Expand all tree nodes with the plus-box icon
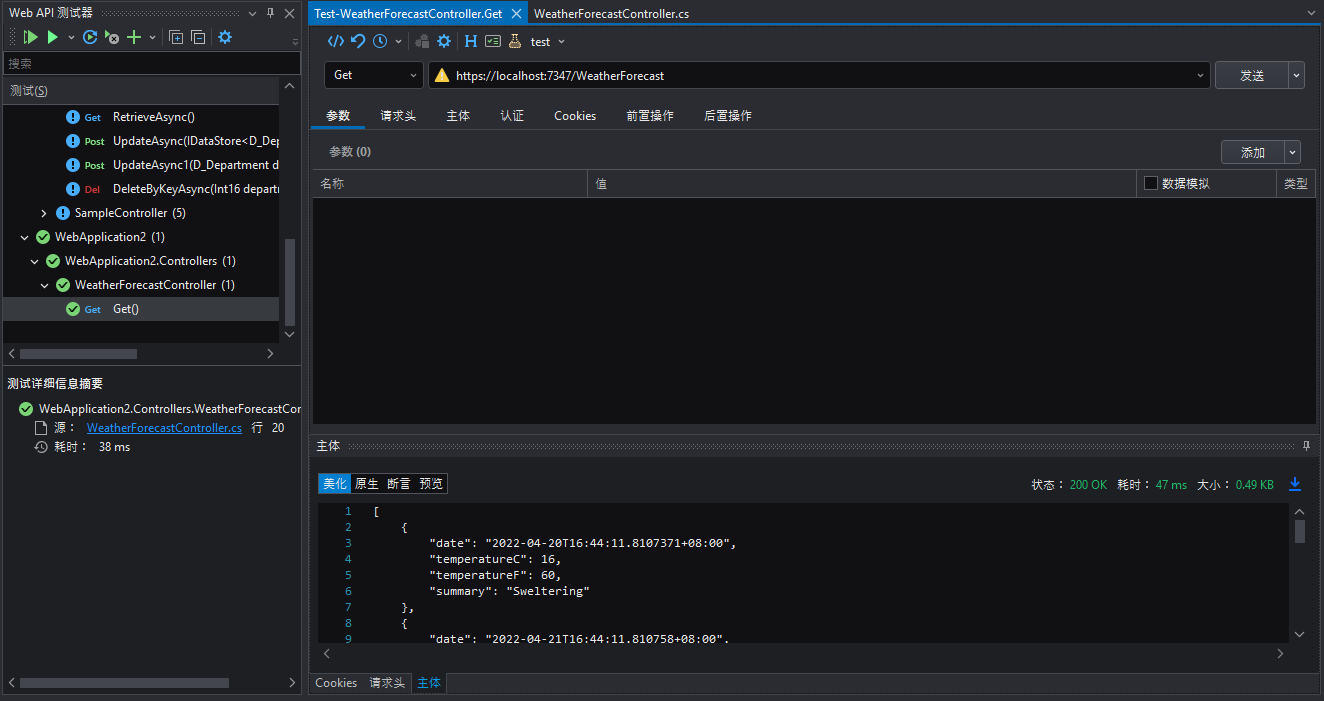The image size is (1324, 701). [x=176, y=37]
